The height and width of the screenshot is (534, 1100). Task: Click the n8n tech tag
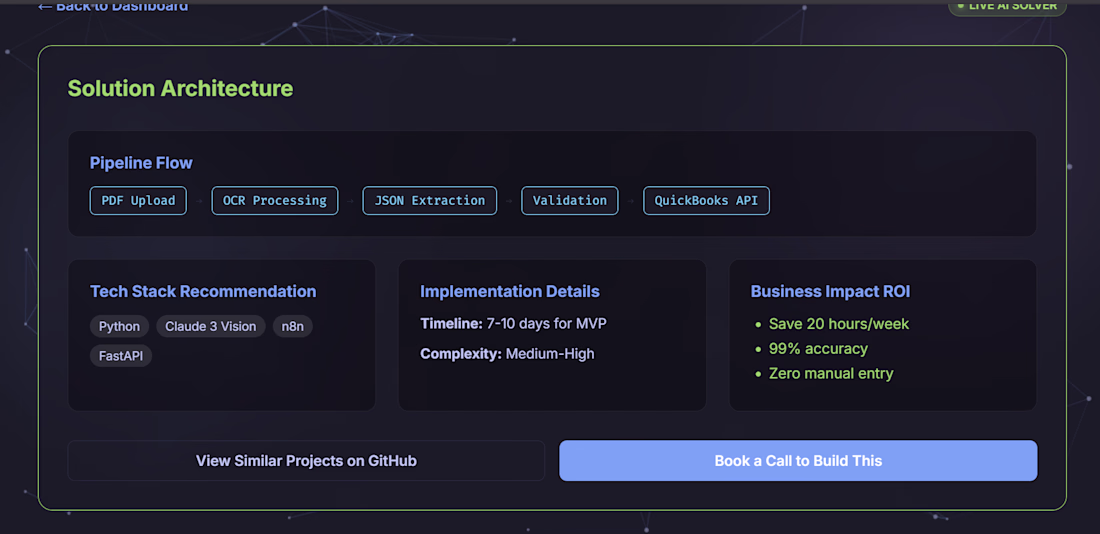click(293, 326)
